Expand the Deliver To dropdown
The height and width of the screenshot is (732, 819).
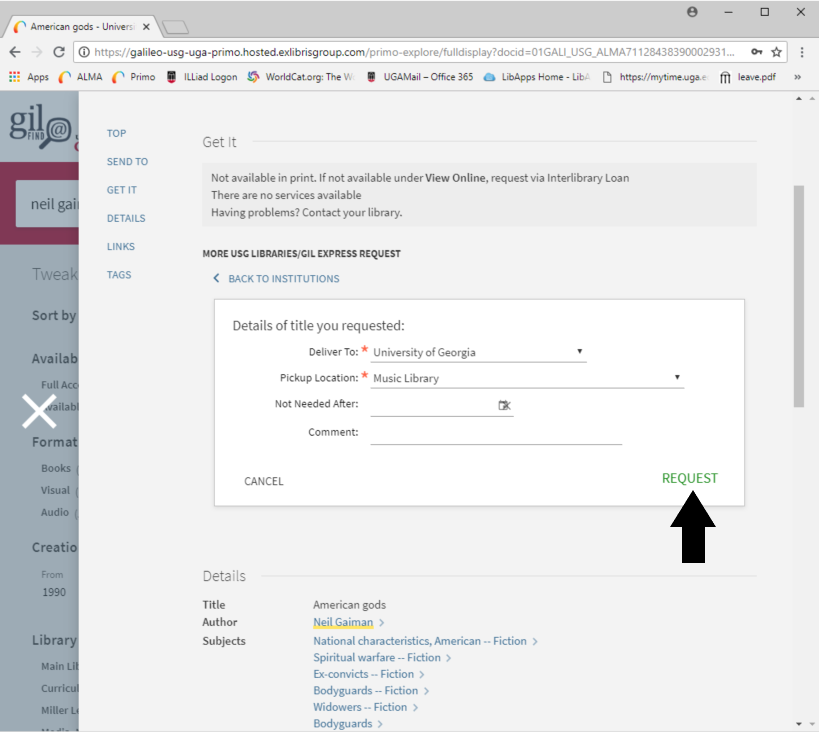point(579,352)
